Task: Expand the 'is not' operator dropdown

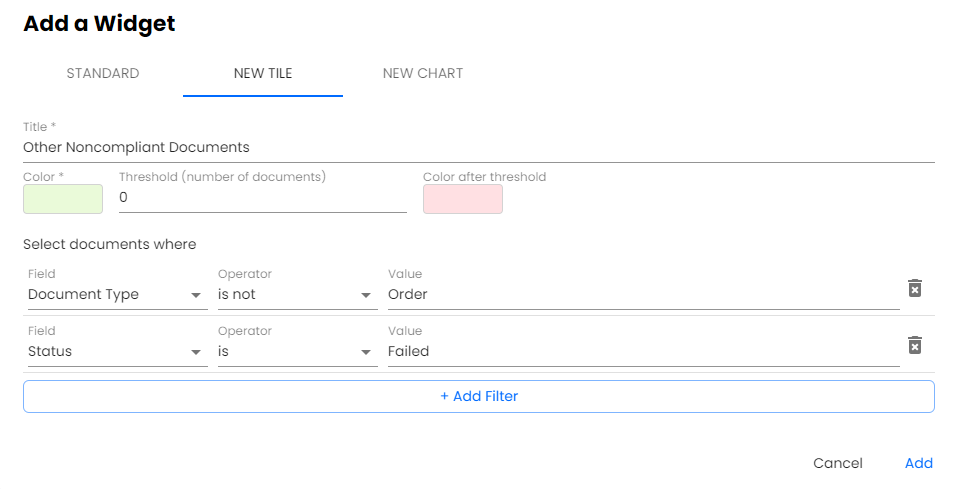Action: coord(296,295)
